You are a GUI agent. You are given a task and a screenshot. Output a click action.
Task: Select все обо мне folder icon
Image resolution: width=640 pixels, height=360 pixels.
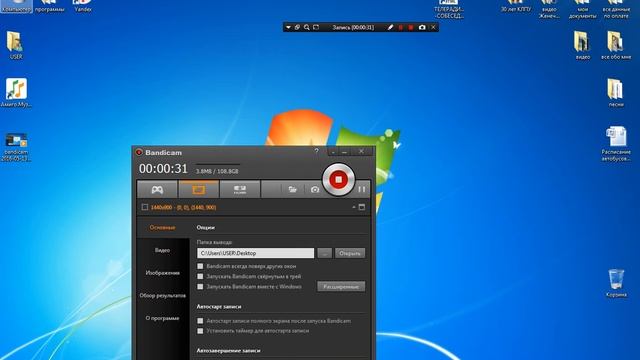[616, 45]
